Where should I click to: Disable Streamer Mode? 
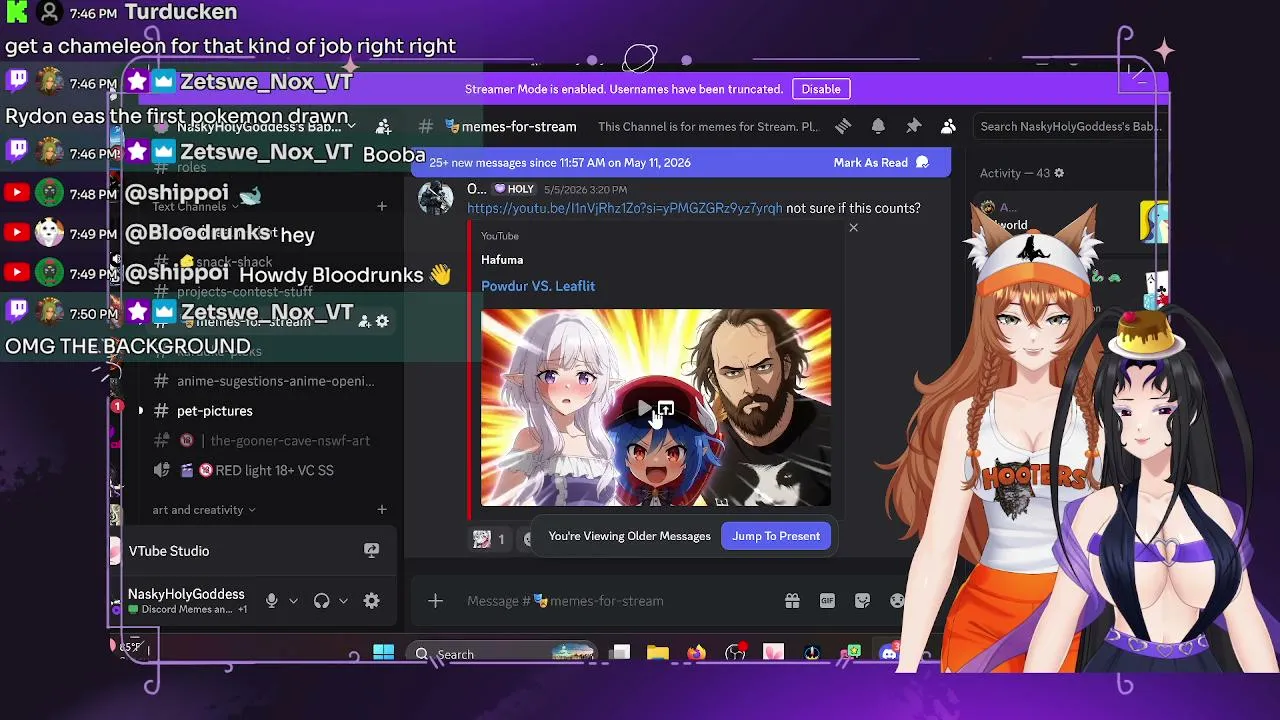pos(821,89)
